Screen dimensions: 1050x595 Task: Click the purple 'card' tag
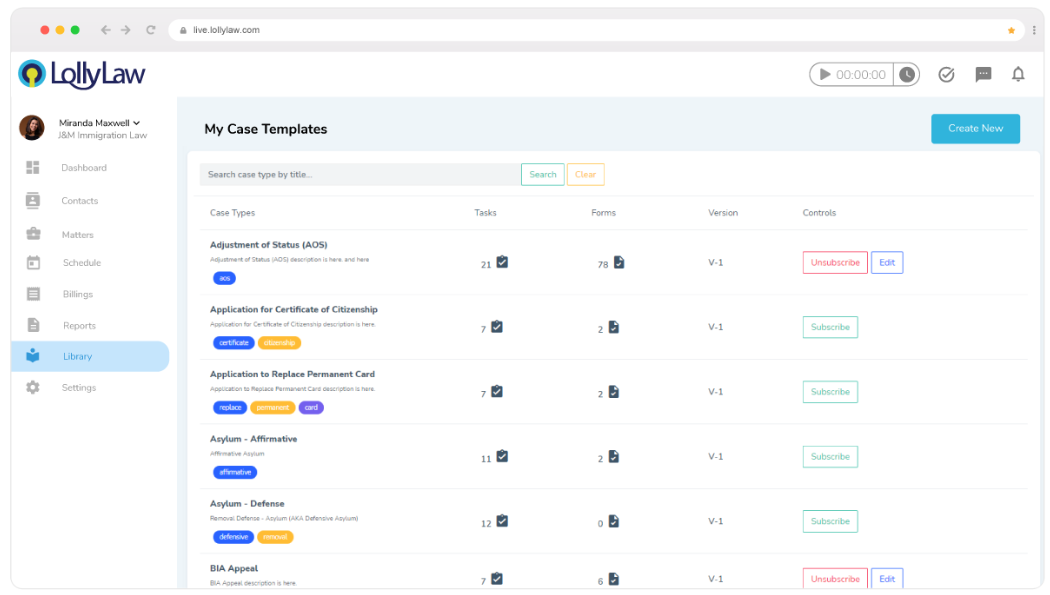(311, 408)
